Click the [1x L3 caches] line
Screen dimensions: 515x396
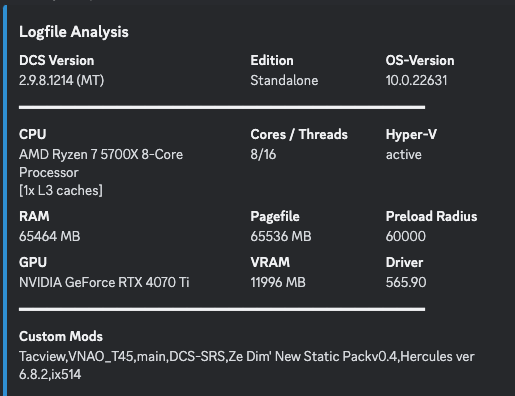61,190
